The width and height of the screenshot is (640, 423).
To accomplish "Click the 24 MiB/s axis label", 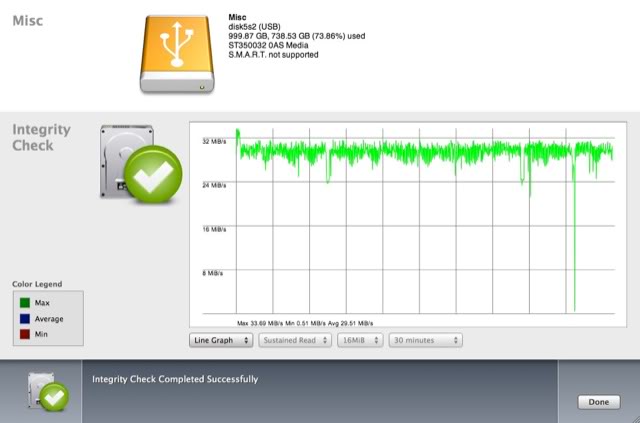I will tap(214, 185).
